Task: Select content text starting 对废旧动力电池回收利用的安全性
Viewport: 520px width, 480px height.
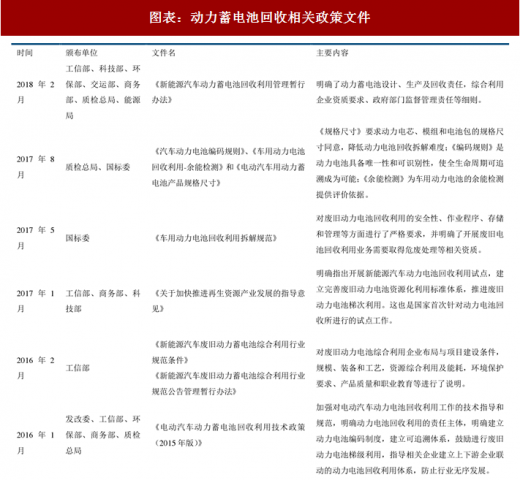Action: (410, 234)
